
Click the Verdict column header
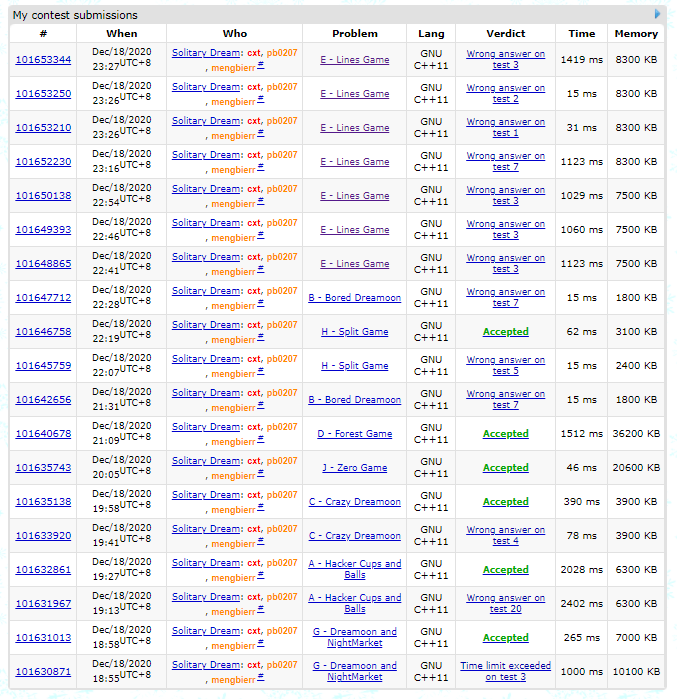505,33
